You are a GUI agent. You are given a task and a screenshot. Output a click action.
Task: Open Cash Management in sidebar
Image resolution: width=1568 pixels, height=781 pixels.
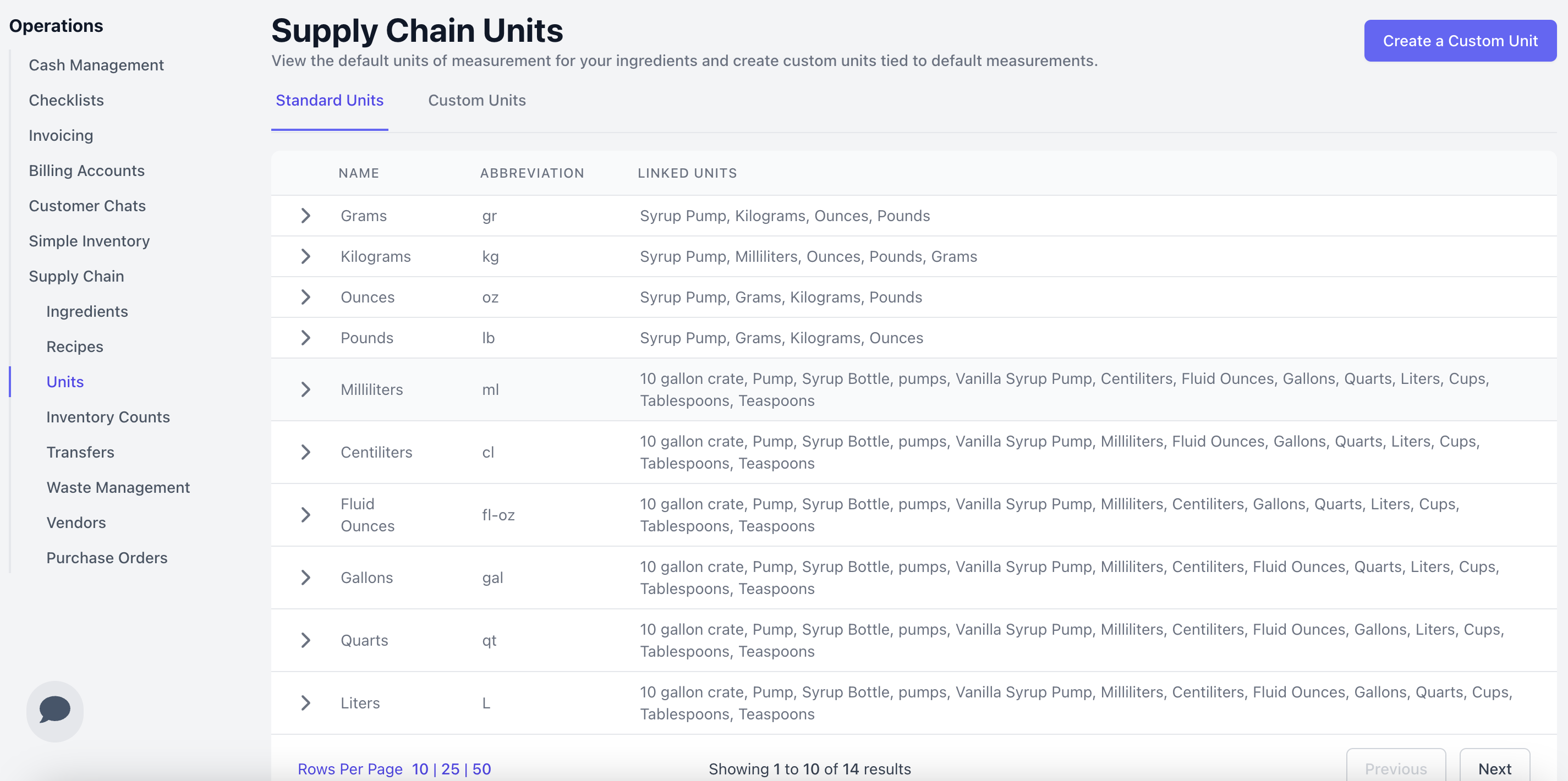(96, 65)
